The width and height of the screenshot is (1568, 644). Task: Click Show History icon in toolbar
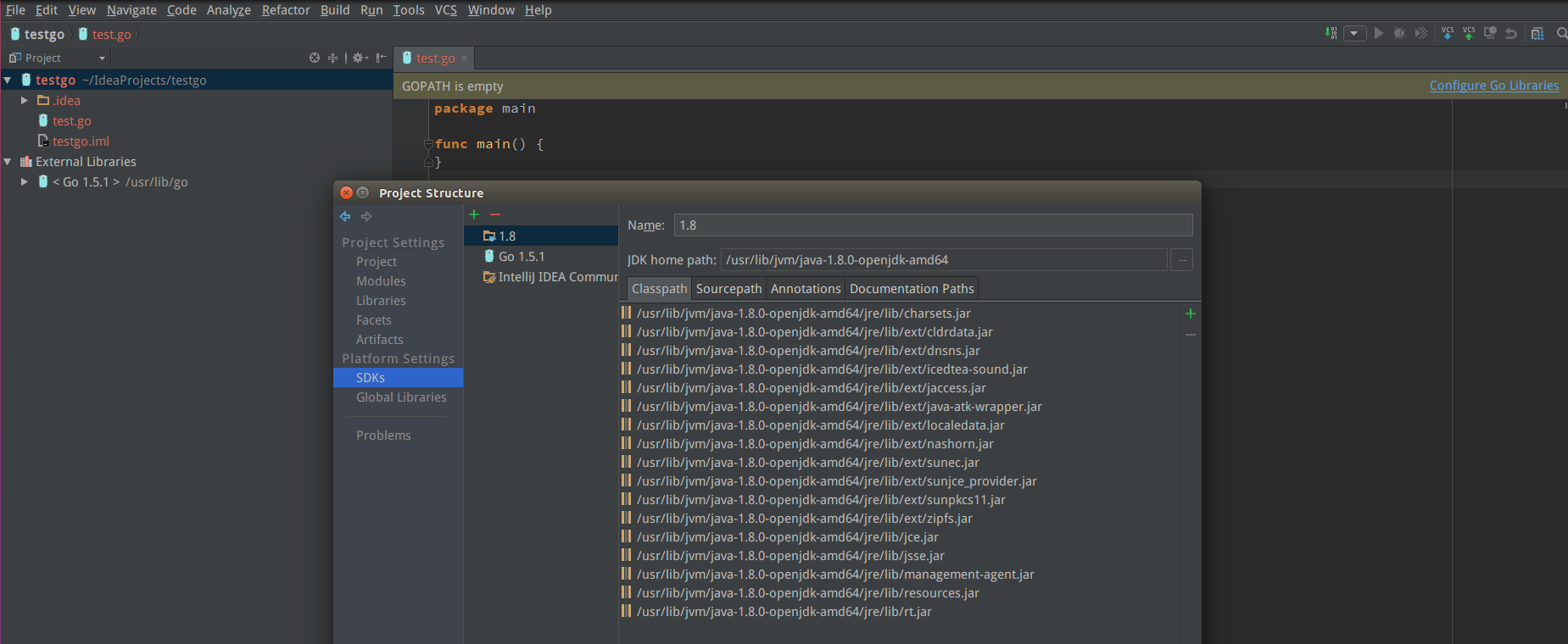(1490, 33)
